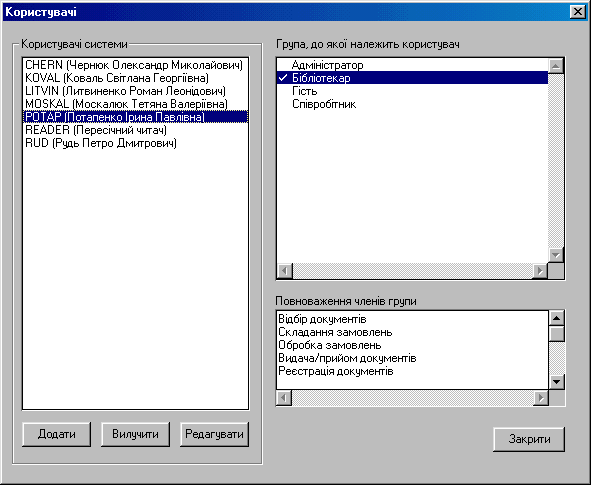Click the Вилучити button
The height and width of the screenshot is (485, 591).
tap(135, 434)
